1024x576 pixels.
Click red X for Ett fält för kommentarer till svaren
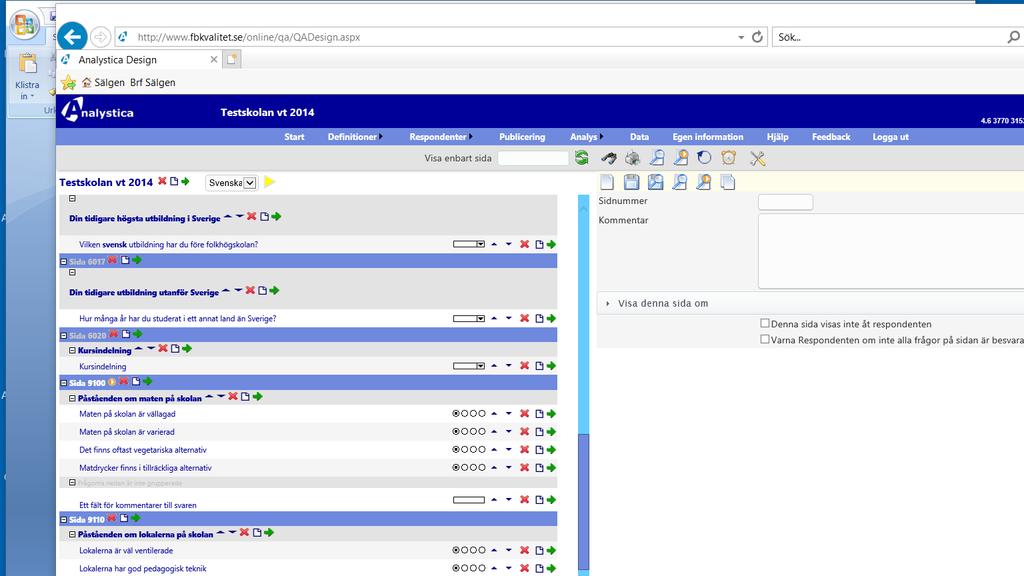click(x=524, y=500)
